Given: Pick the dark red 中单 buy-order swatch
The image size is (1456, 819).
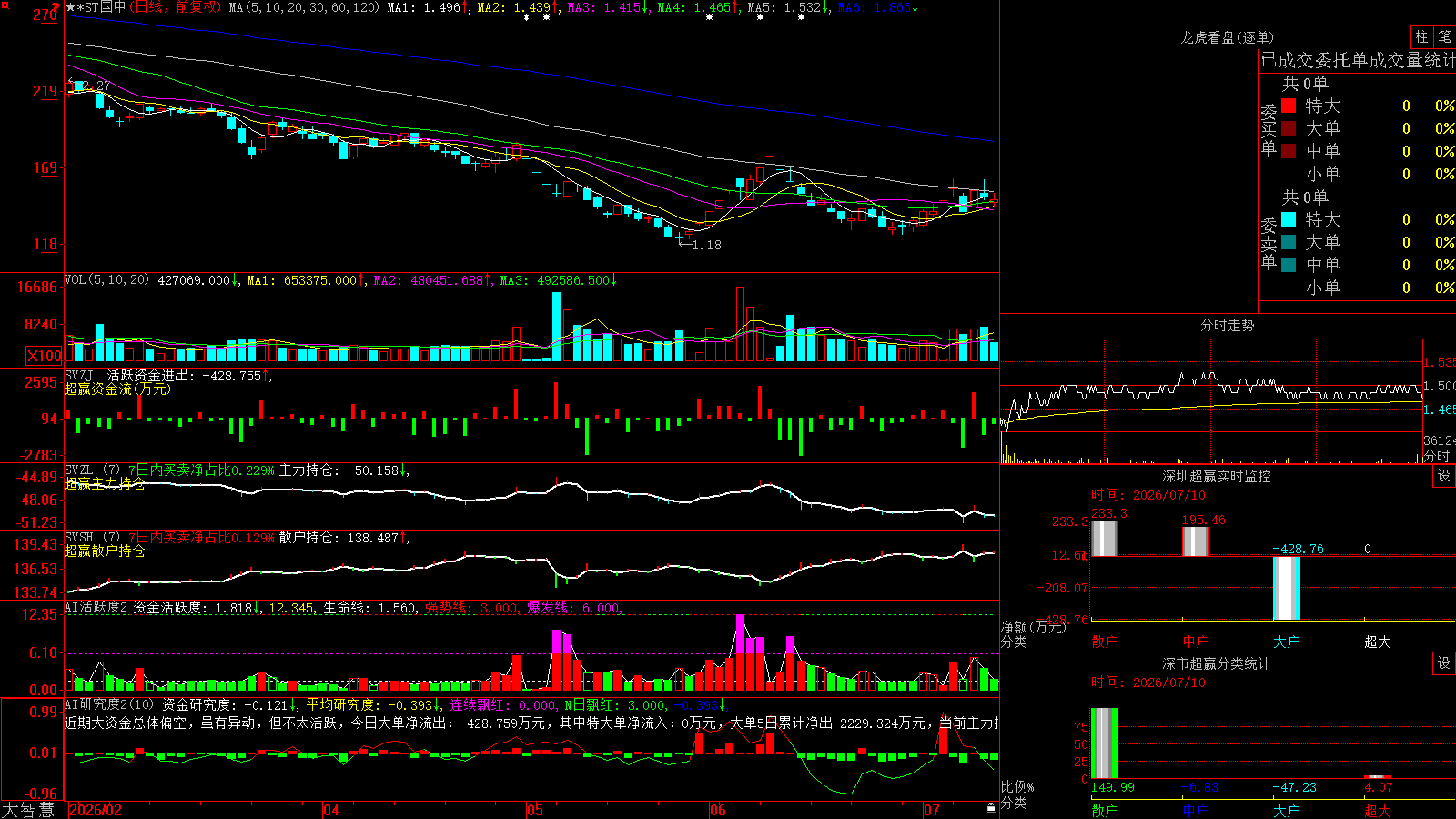Looking at the screenshot, I should pyautogui.click(x=1289, y=150).
